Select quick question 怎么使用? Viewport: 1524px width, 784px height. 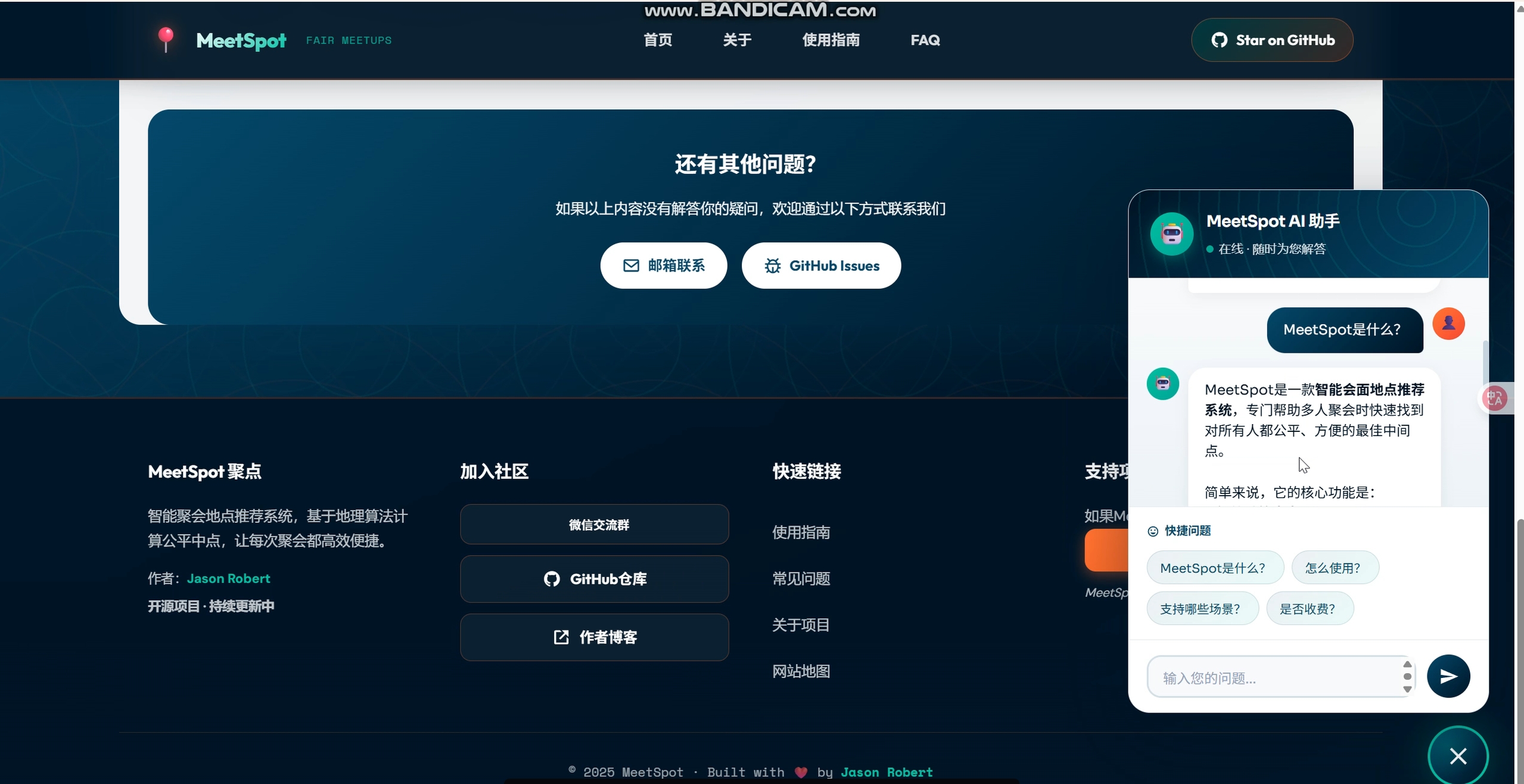[x=1334, y=568]
